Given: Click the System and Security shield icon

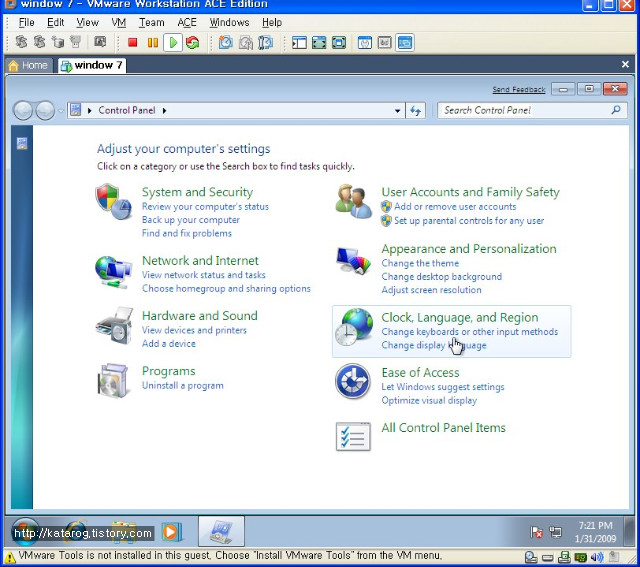Looking at the screenshot, I should 113,201.
